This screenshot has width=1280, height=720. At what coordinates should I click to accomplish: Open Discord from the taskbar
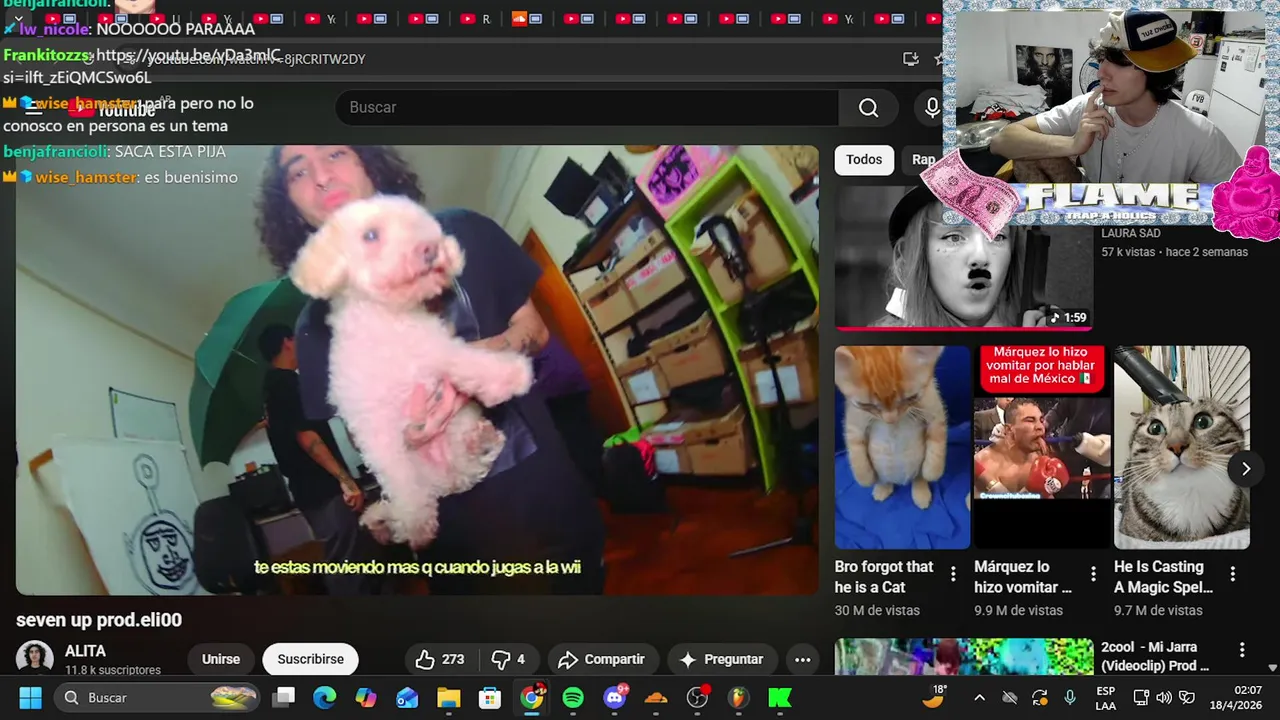point(615,697)
